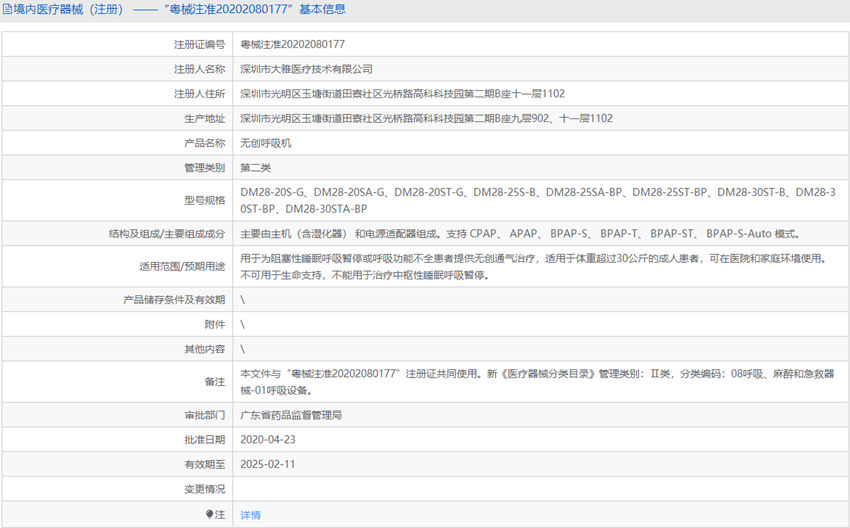
Task: Click the 注册证编号 label cell
Action: (x=199, y=44)
